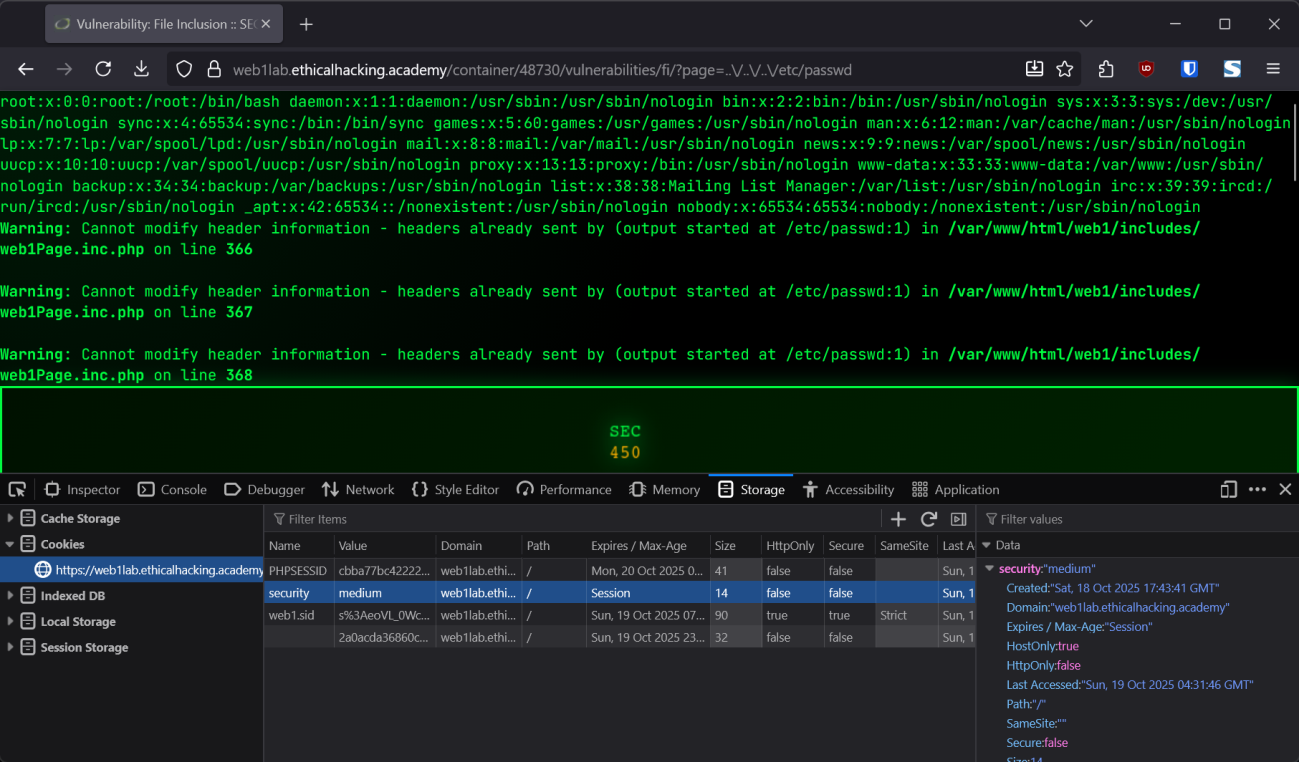Click the element picker icon in DevTools

[x=17, y=489]
